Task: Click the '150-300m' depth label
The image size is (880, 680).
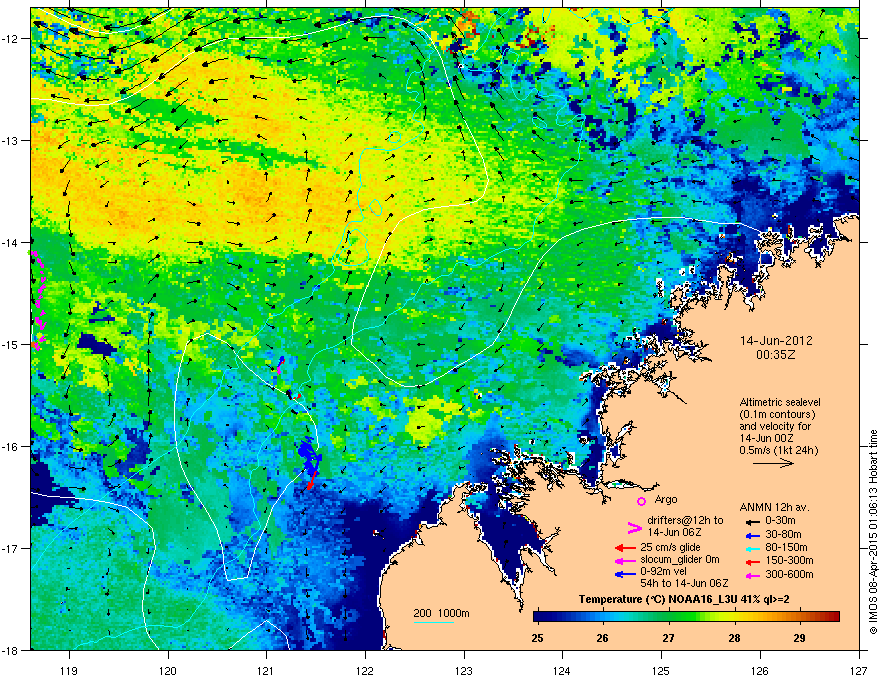Action: click(x=791, y=560)
